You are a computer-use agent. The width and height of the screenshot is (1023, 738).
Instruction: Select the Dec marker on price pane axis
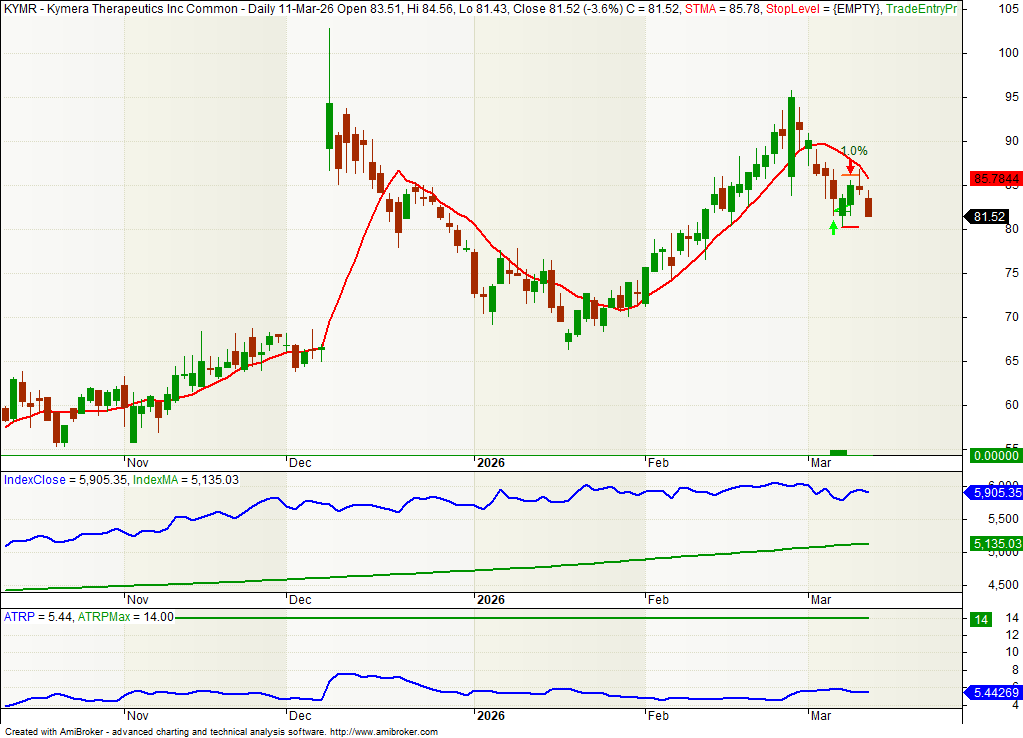coord(298,463)
